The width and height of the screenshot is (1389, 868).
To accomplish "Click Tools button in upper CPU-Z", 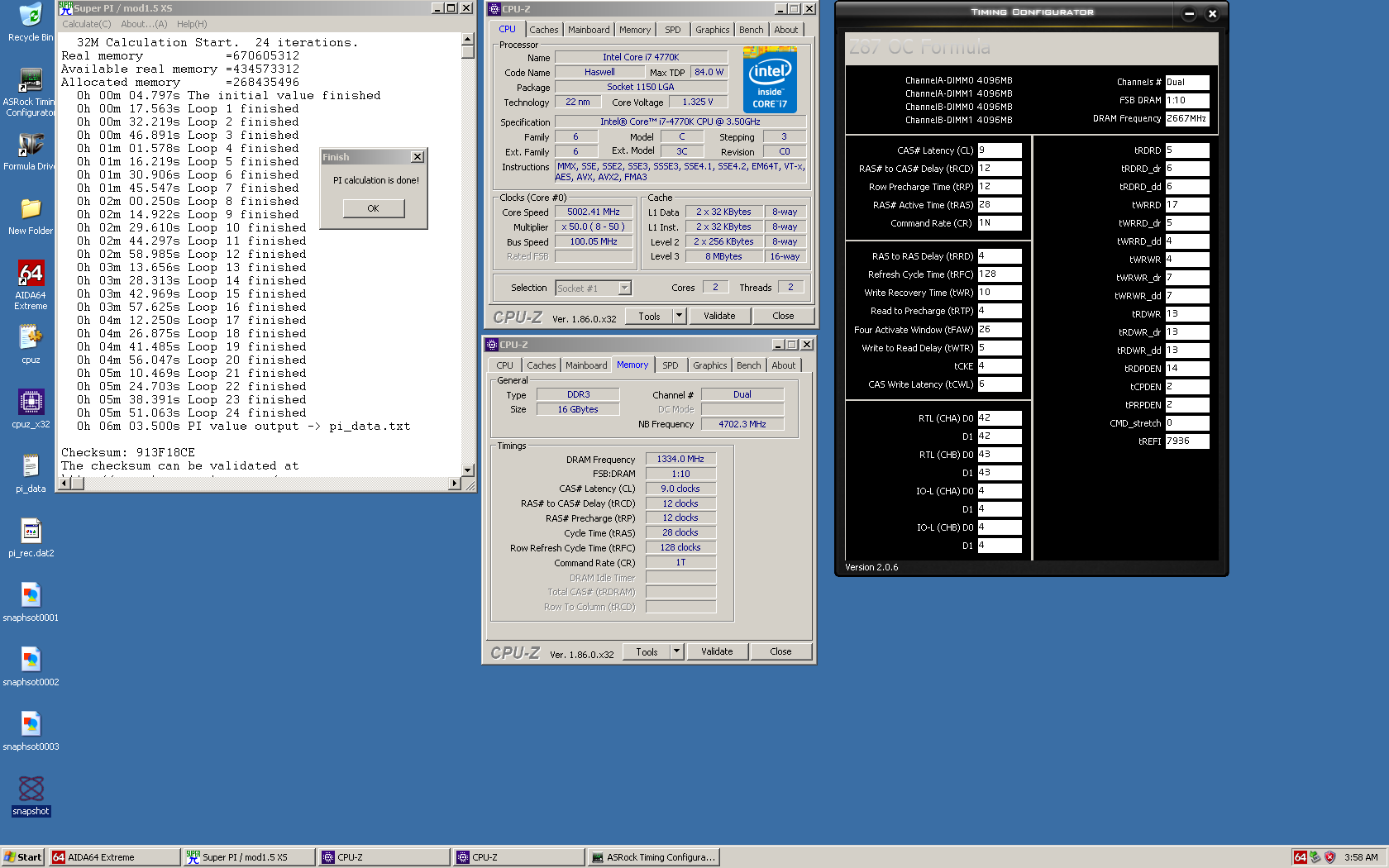I will (649, 316).
